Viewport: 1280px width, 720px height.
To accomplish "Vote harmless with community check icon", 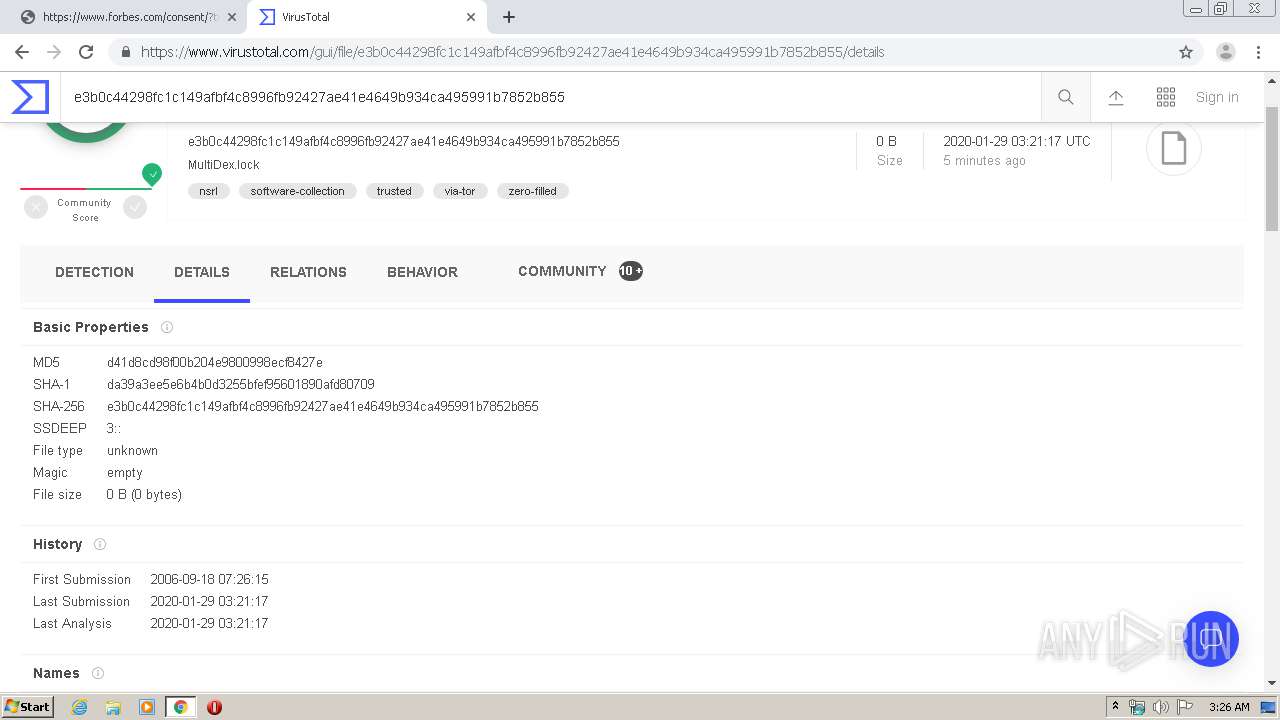I will (135, 207).
